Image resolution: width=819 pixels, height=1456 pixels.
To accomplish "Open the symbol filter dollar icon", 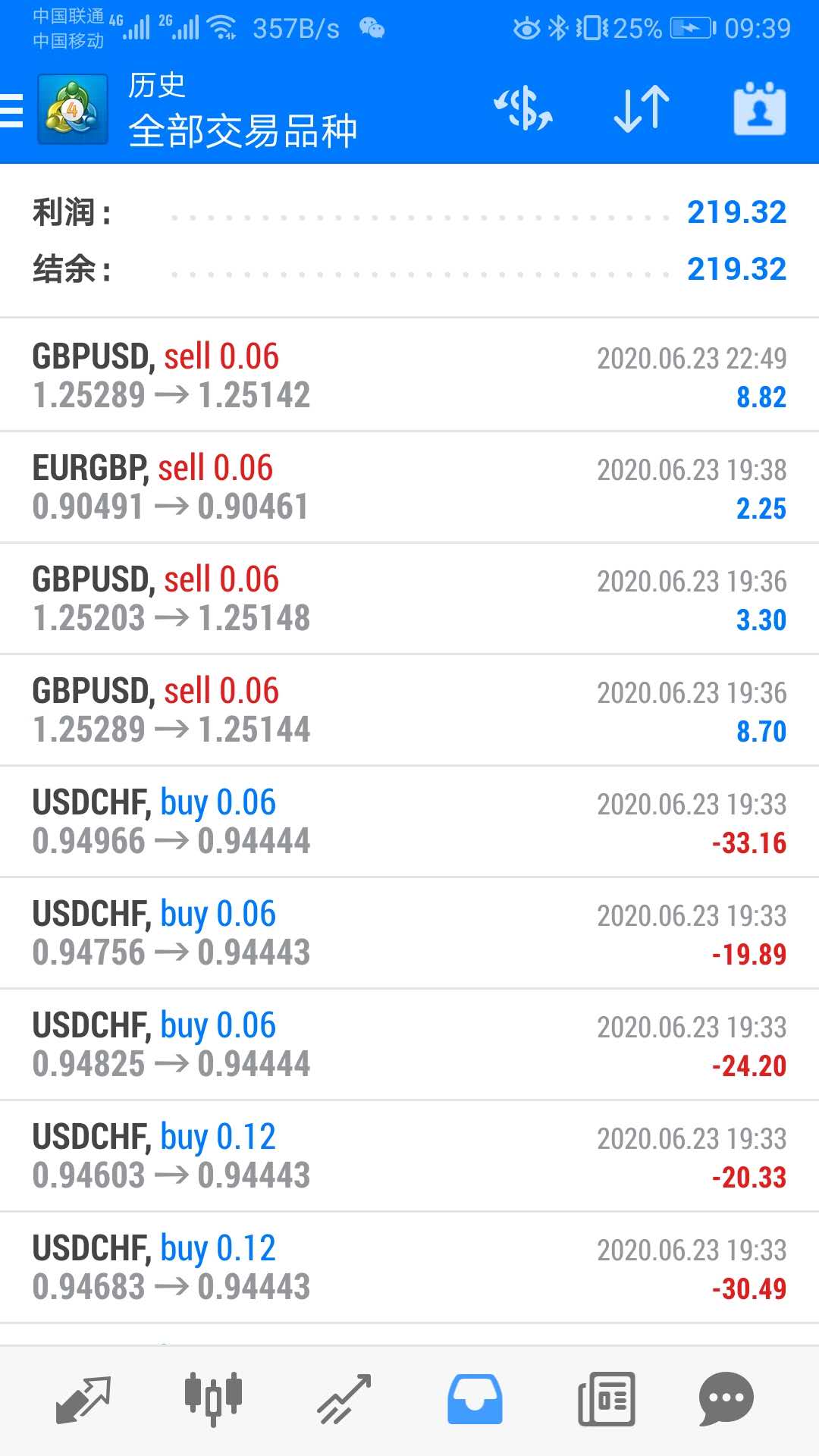I will (523, 109).
